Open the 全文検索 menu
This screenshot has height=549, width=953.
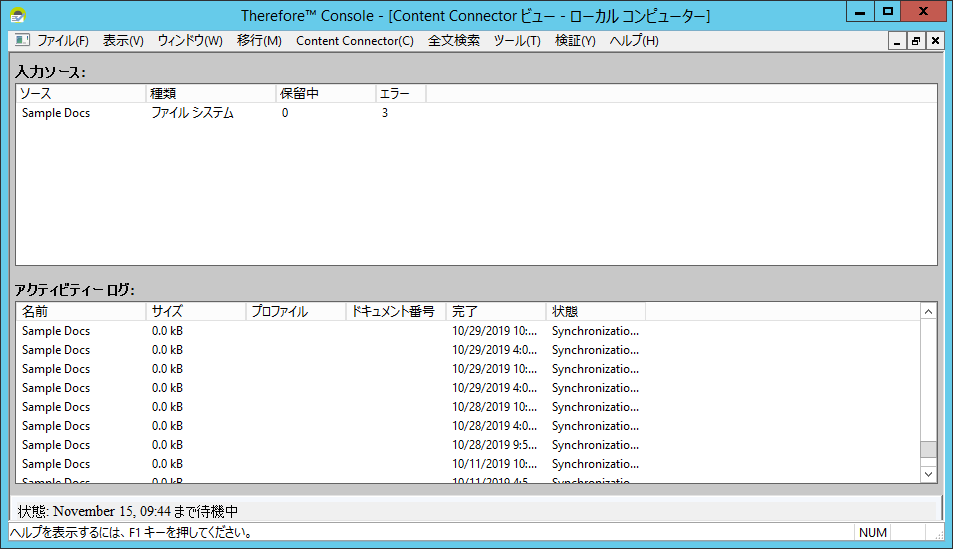click(x=453, y=41)
